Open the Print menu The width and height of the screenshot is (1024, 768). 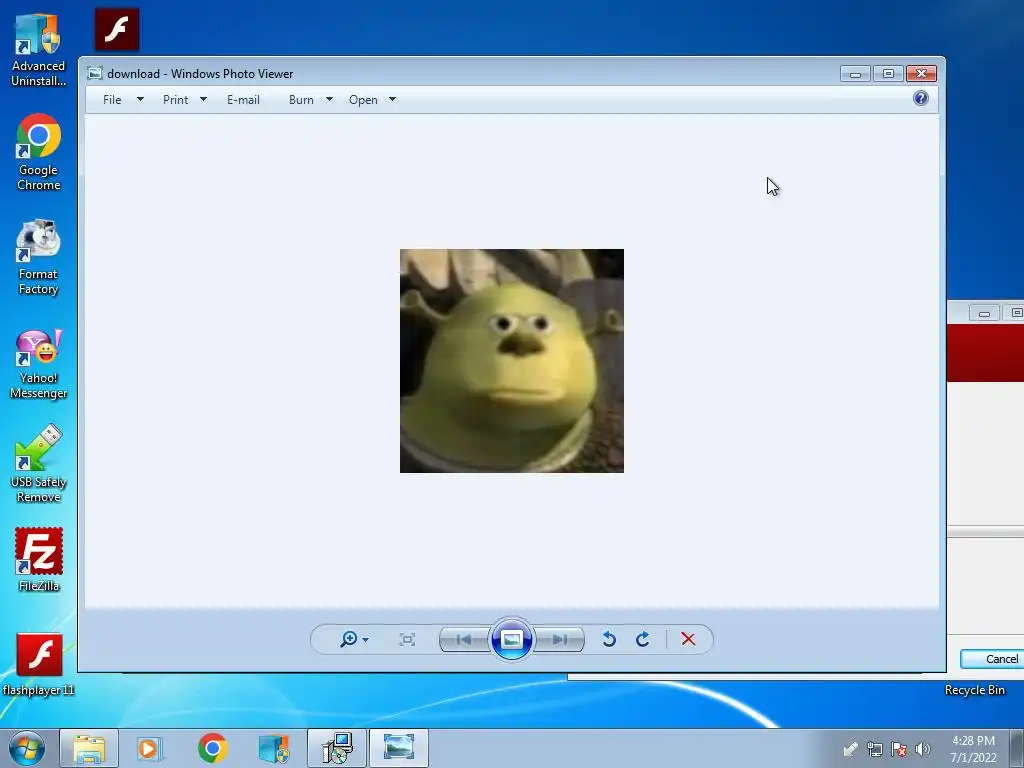[x=176, y=100]
